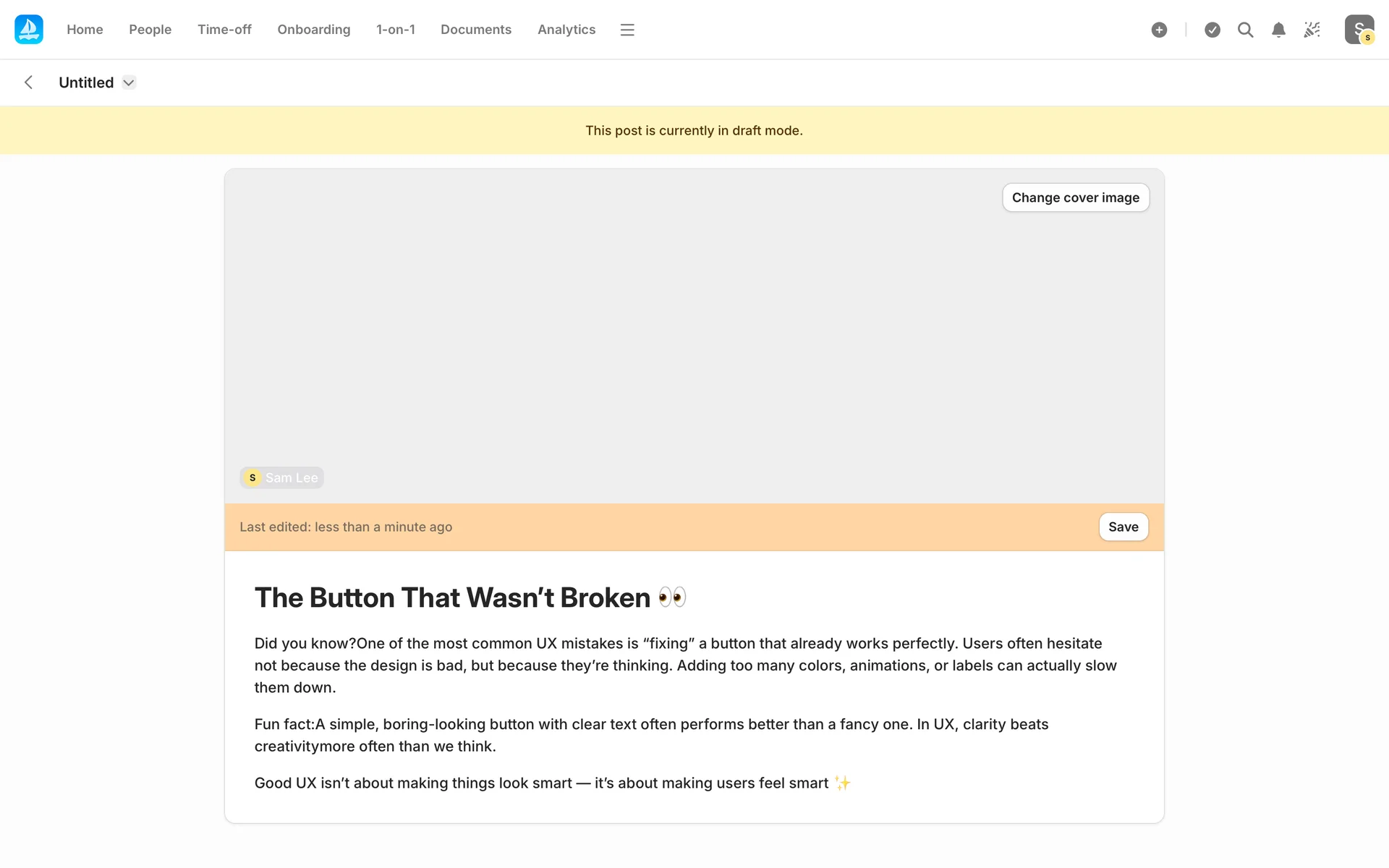Go to the Time-off section
Screen dimensions: 1389x868
pyautogui.click(x=224, y=30)
